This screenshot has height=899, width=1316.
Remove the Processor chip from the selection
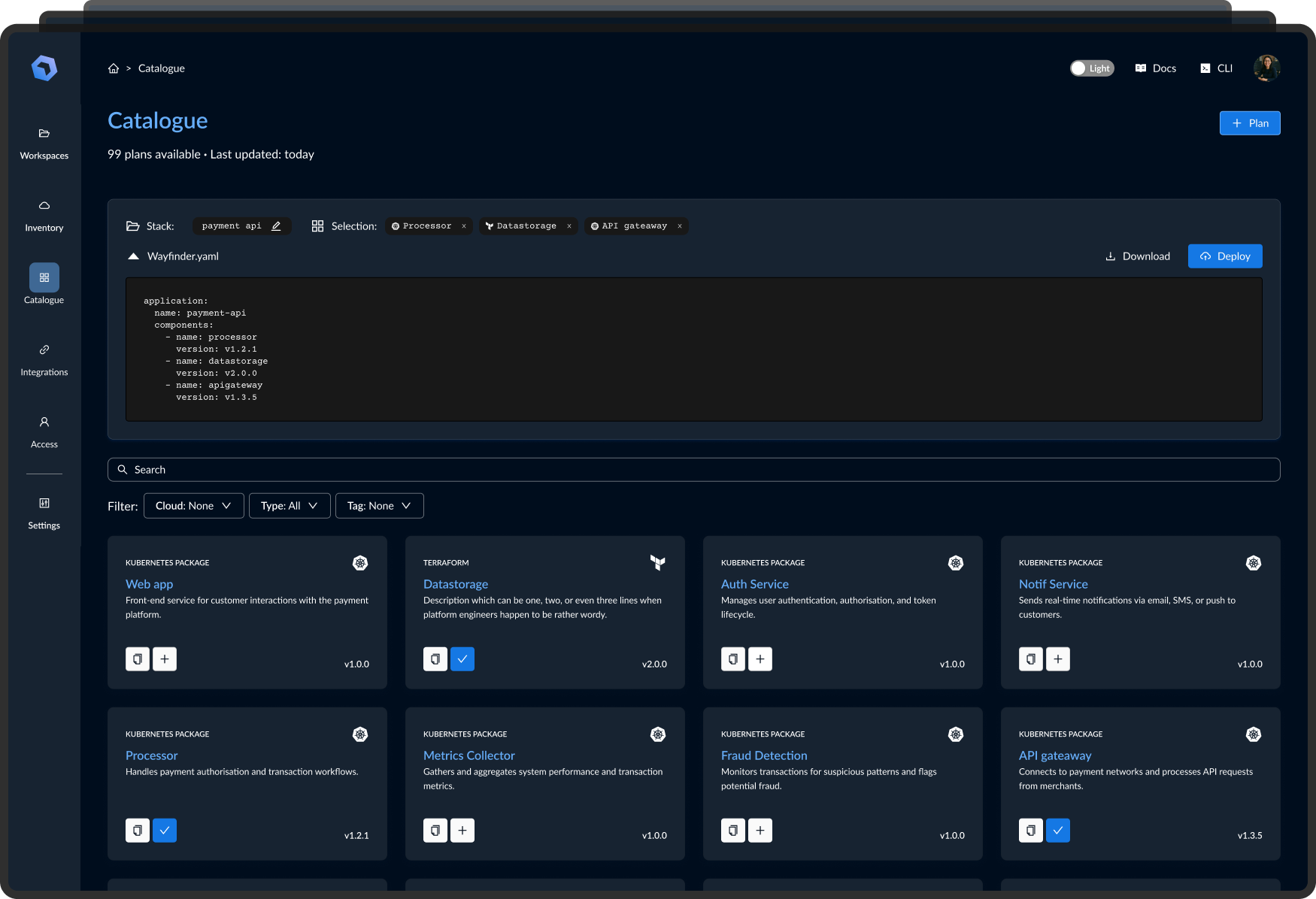(x=464, y=226)
